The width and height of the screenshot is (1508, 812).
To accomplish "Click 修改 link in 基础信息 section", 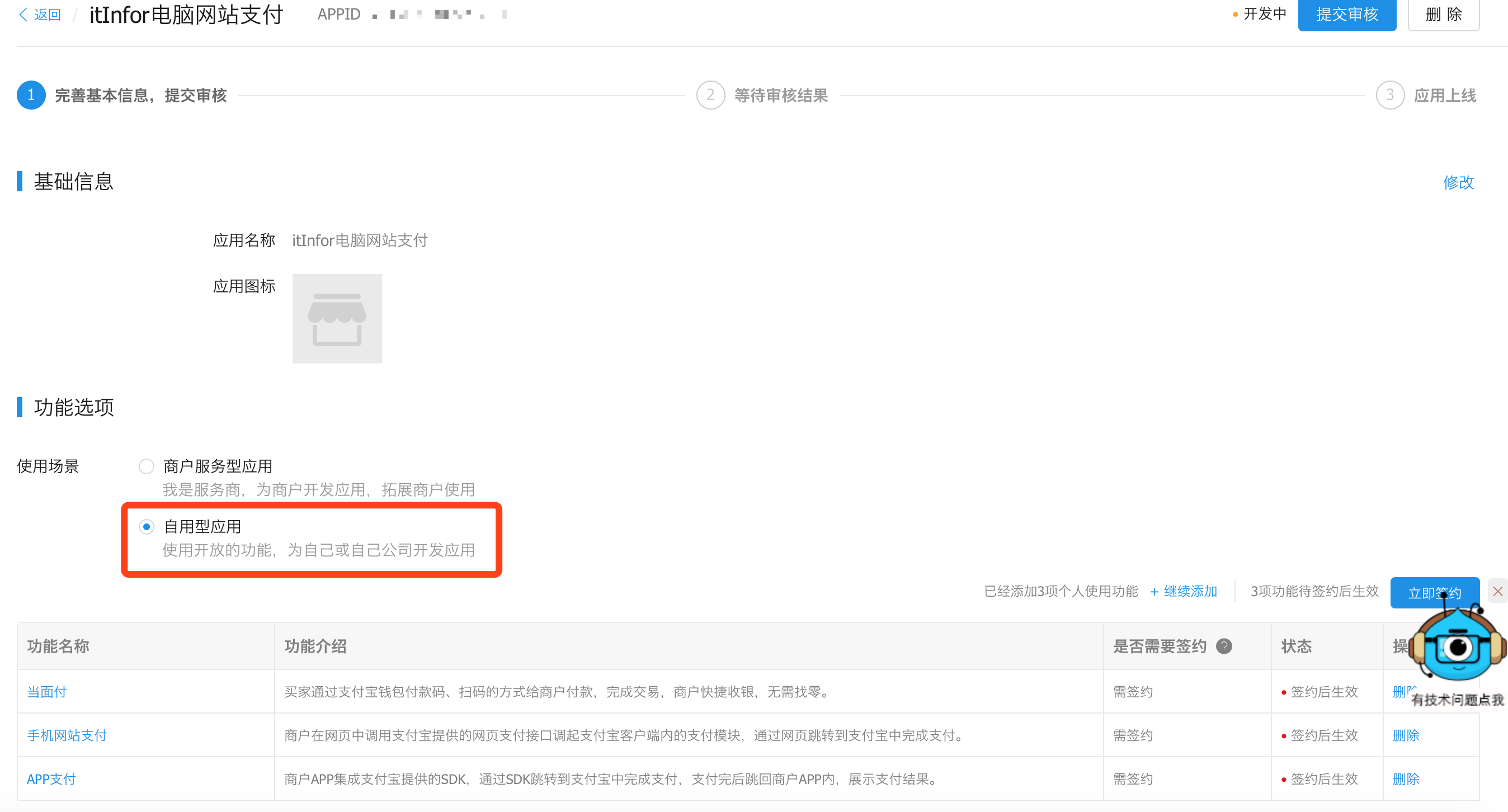I will click(1458, 183).
